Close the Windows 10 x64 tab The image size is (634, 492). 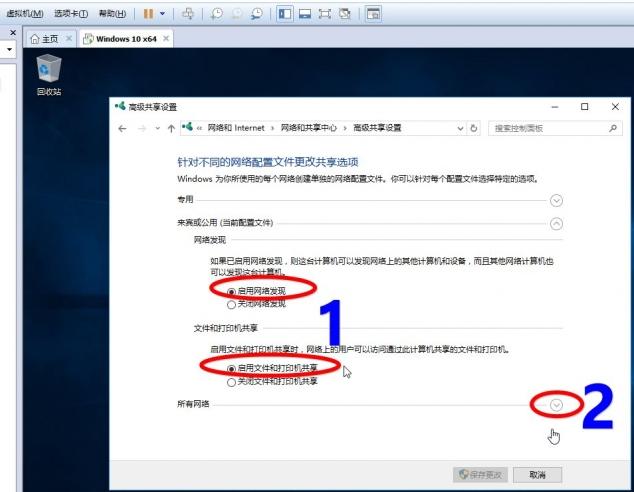166,38
